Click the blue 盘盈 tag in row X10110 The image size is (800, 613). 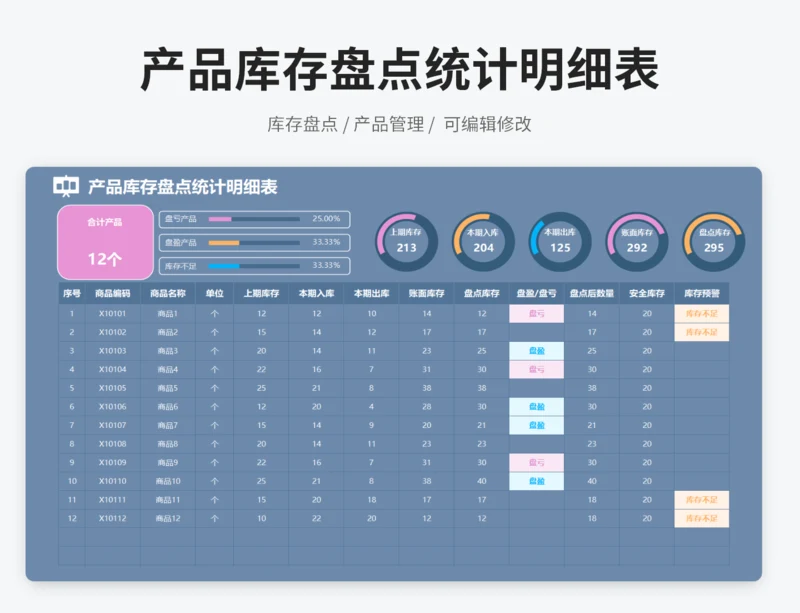(x=537, y=481)
